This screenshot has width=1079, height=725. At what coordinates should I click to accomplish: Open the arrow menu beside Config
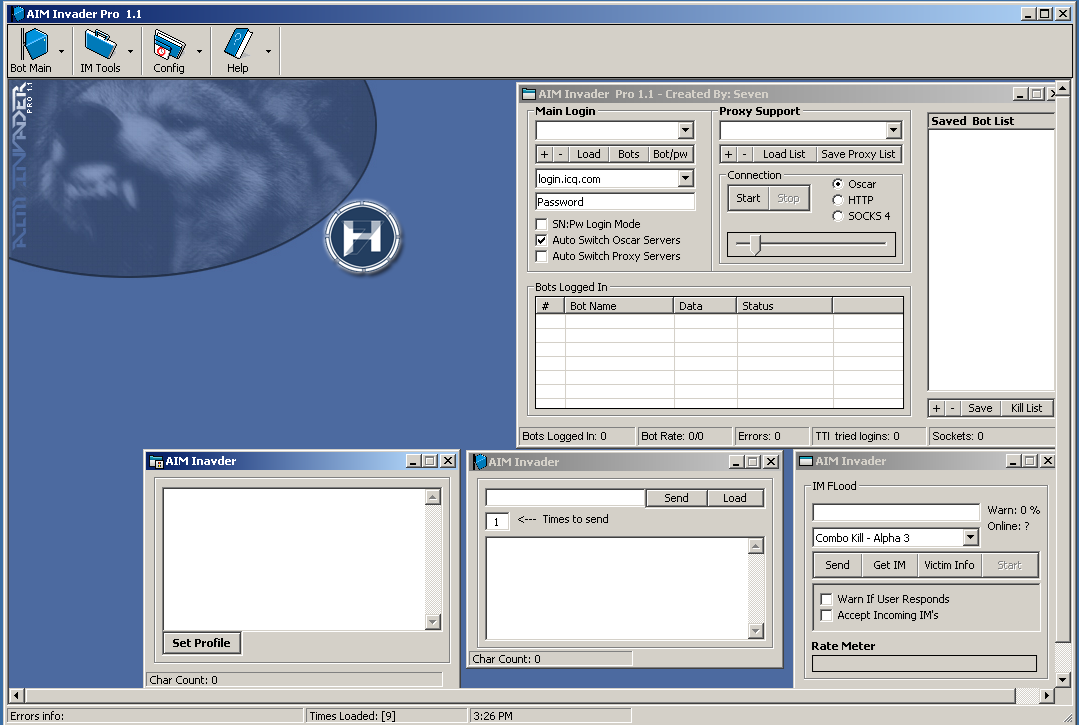coord(199,51)
